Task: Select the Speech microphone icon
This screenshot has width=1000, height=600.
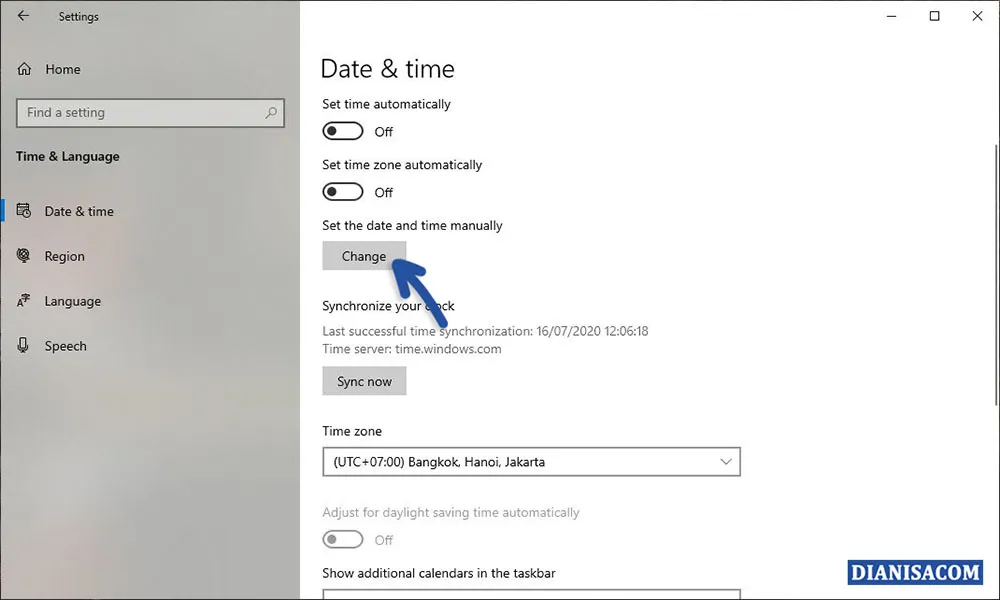Action: point(23,346)
